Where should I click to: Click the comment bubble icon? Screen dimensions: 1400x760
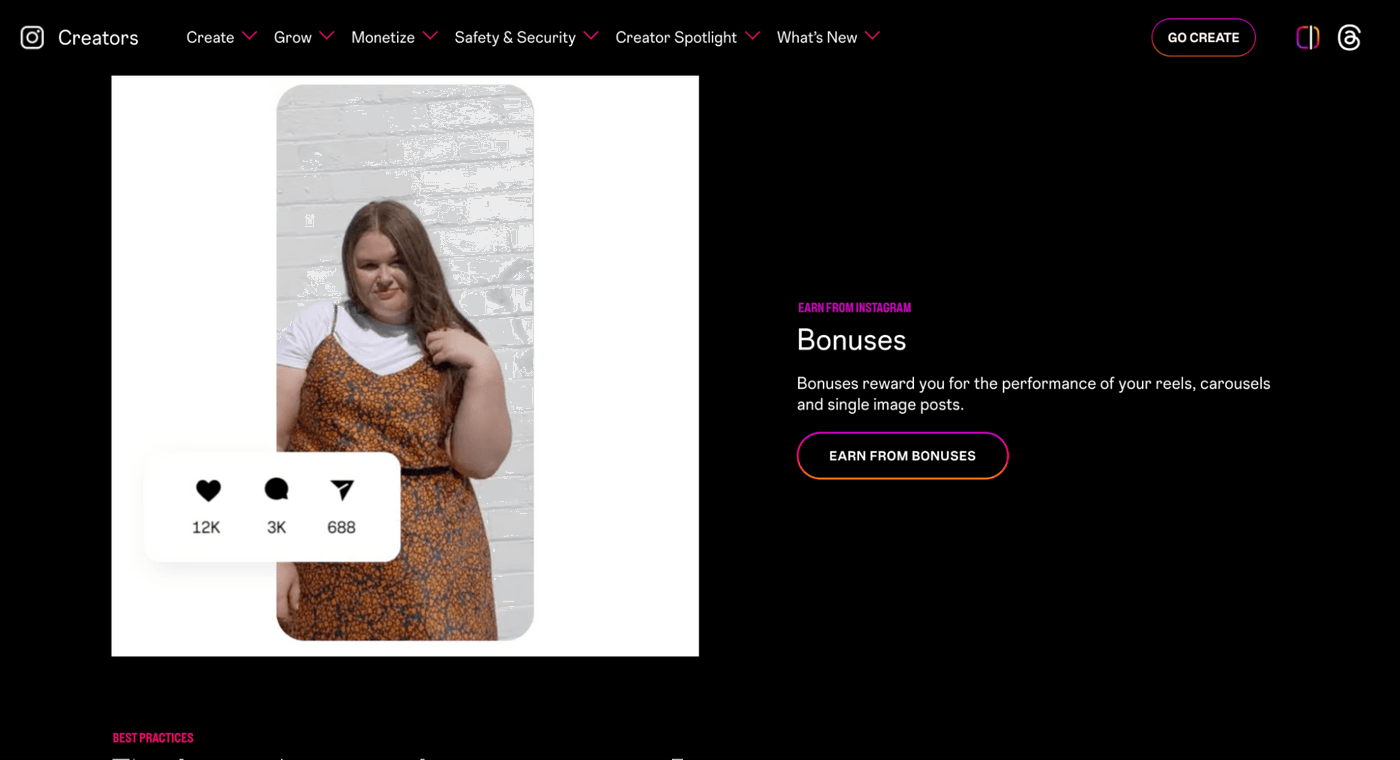tap(276, 489)
